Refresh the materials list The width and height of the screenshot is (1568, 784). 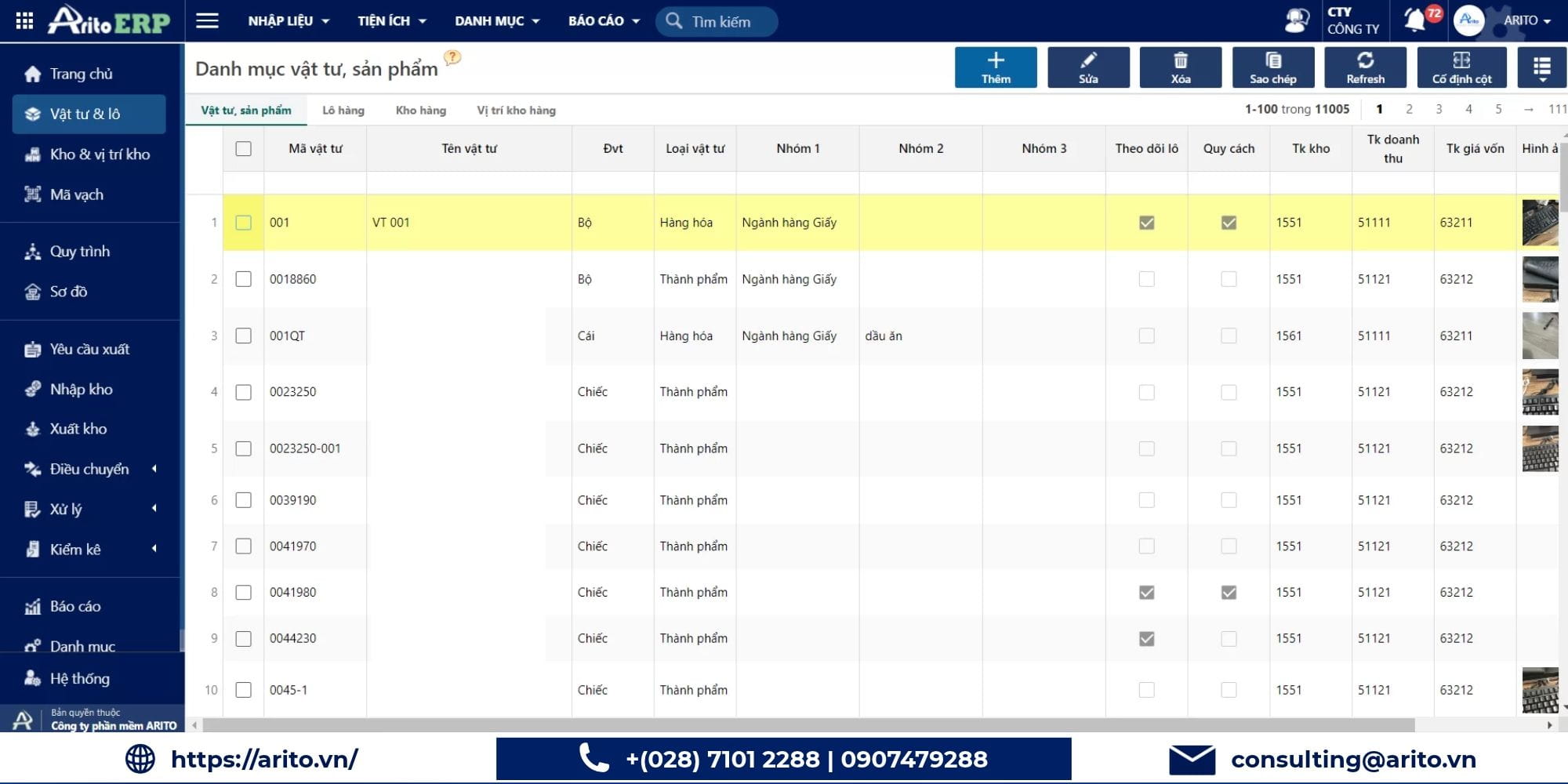point(1365,67)
